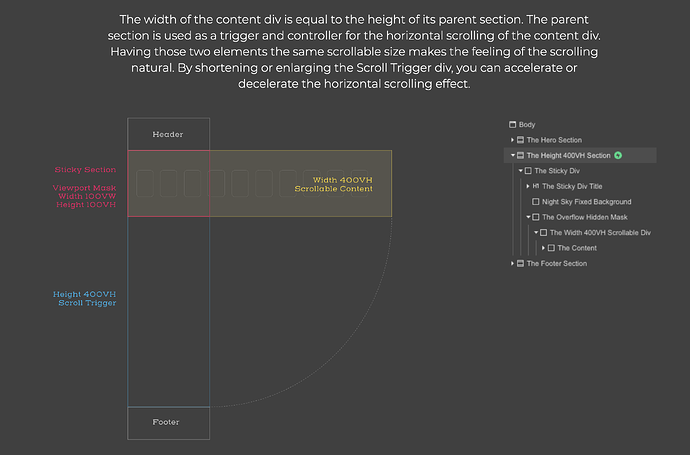Image resolution: width=690 pixels, height=455 pixels.
Task: Click the section icon beside The Footer Section
Action: (x=520, y=264)
